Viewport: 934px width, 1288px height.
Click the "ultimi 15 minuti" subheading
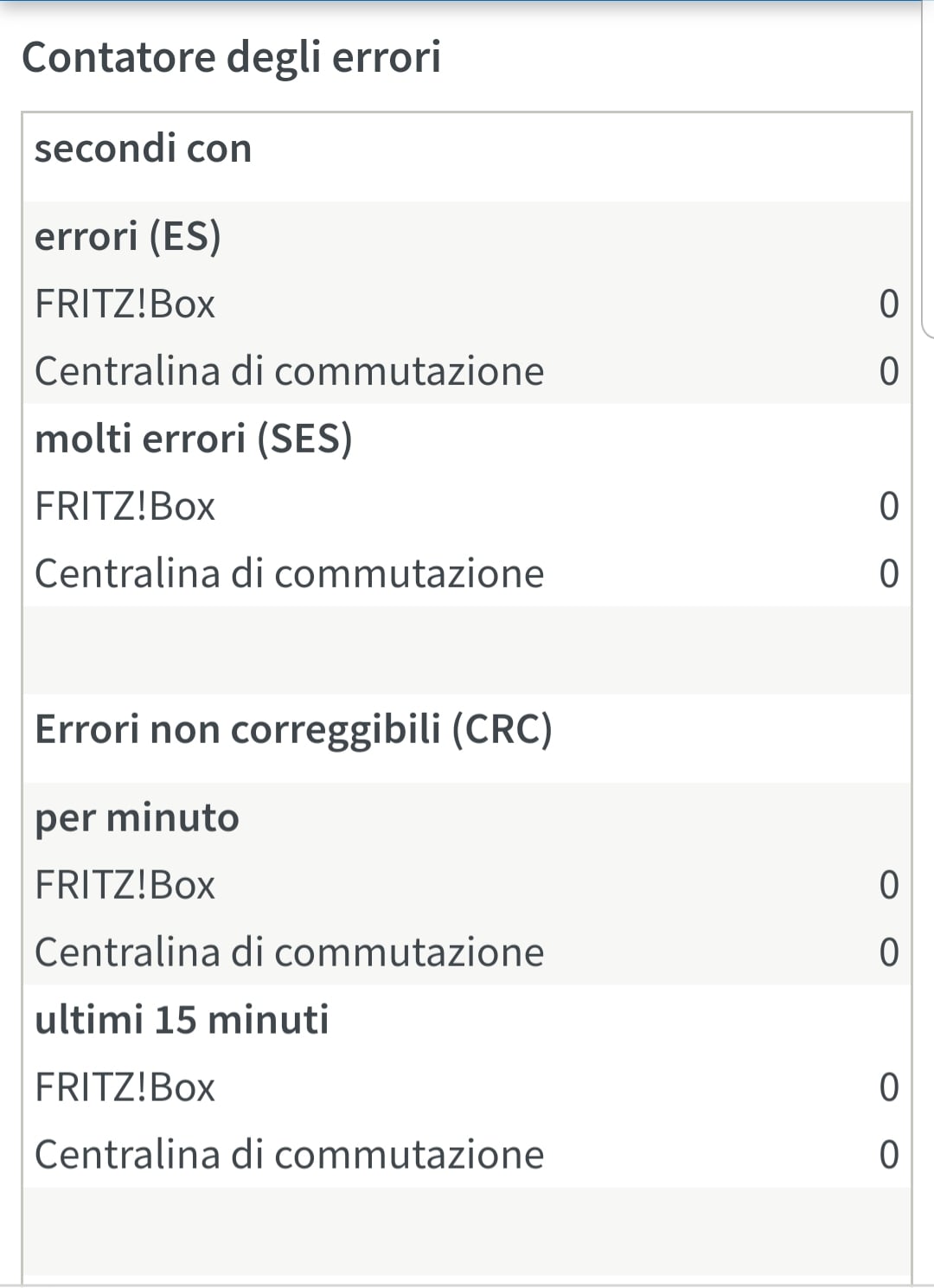pyautogui.click(x=182, y=1020)
